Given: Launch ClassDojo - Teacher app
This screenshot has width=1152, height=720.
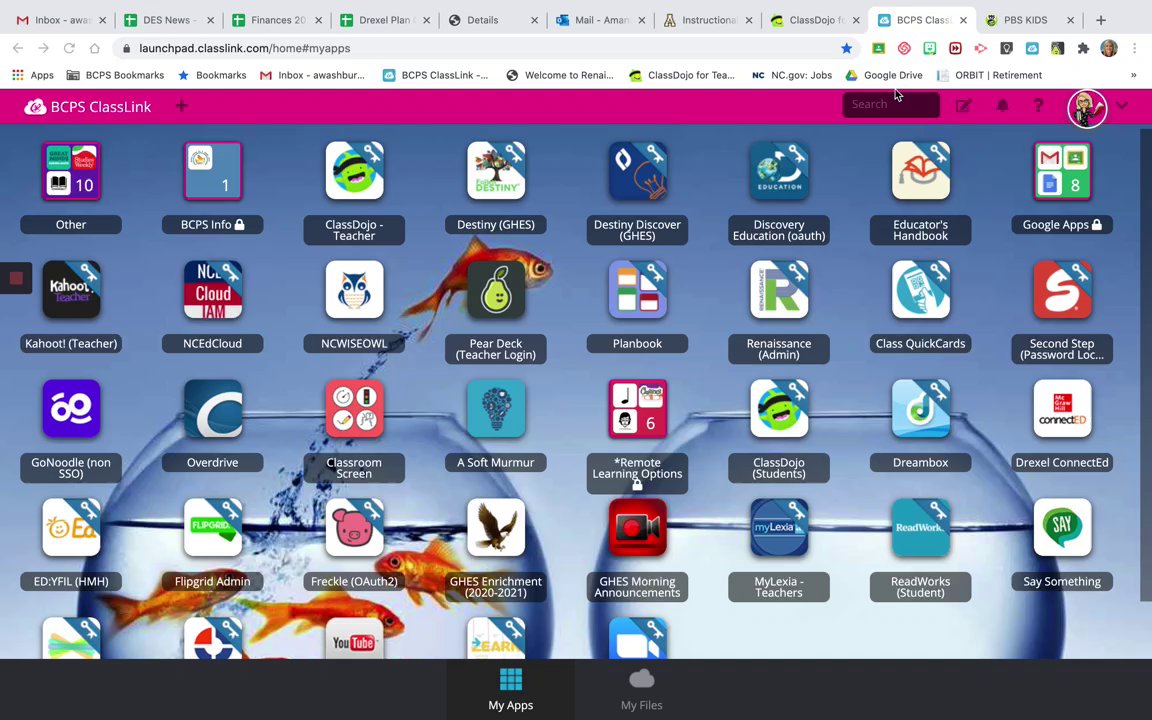Looking at the screenshot, I should [354, 171].
